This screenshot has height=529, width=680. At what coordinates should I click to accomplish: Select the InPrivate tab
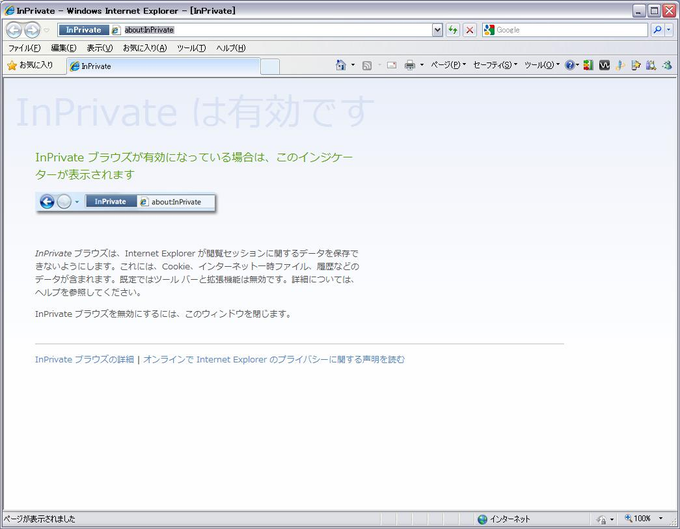(x=163, y=66)
